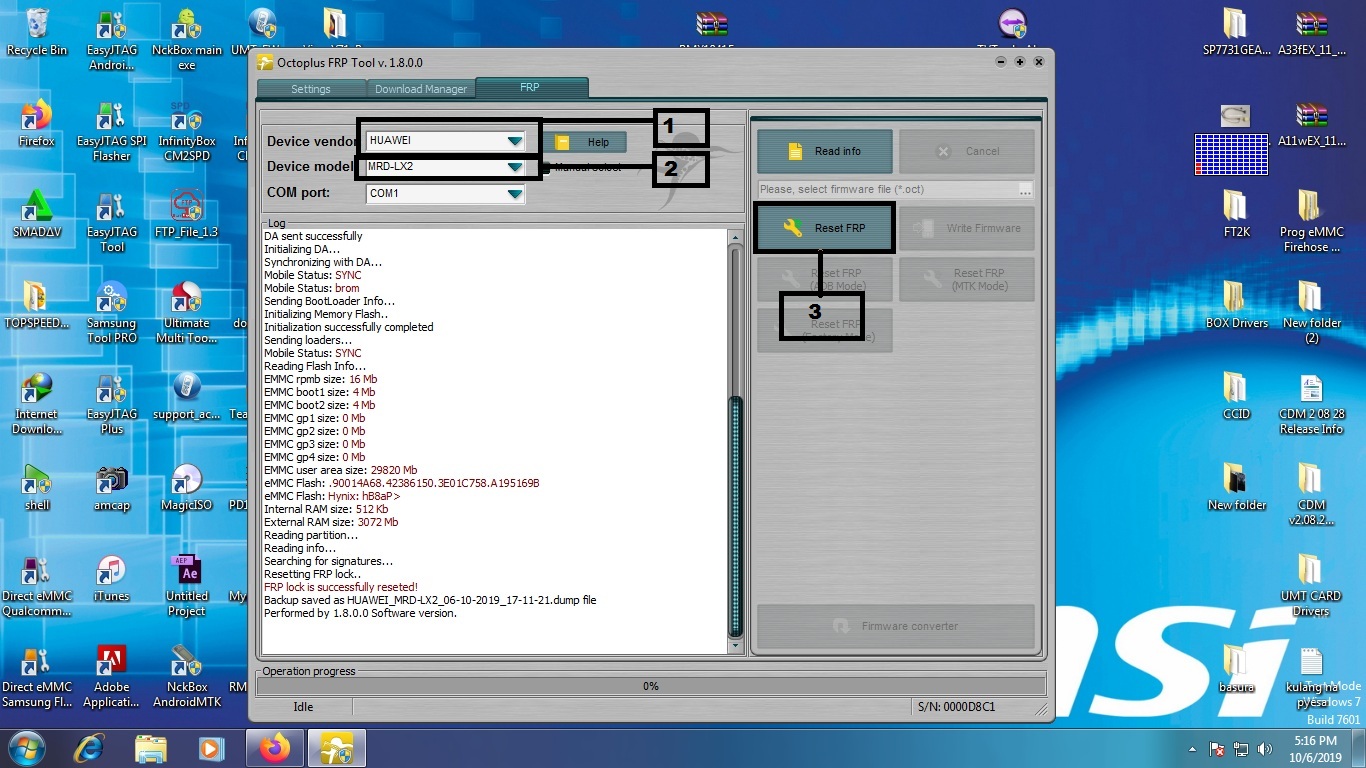Image resolution: width=1366 pixels, height=768 pixels.
Task: Launch the shell desktop shortcut
Action: [37, 487]
